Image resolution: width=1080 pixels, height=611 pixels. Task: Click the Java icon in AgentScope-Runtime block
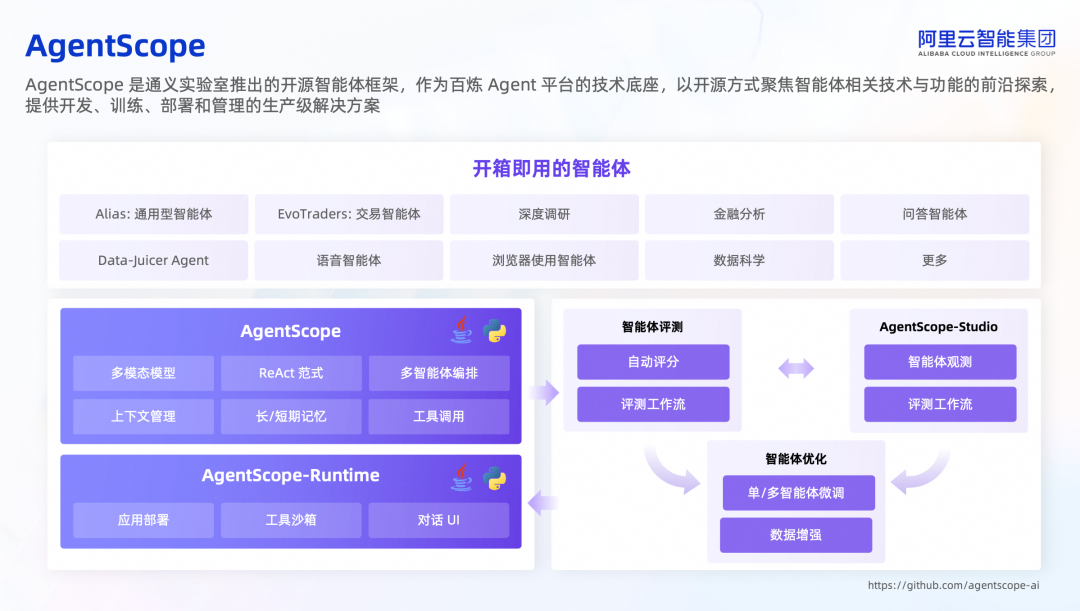click(x=461, y=476)
